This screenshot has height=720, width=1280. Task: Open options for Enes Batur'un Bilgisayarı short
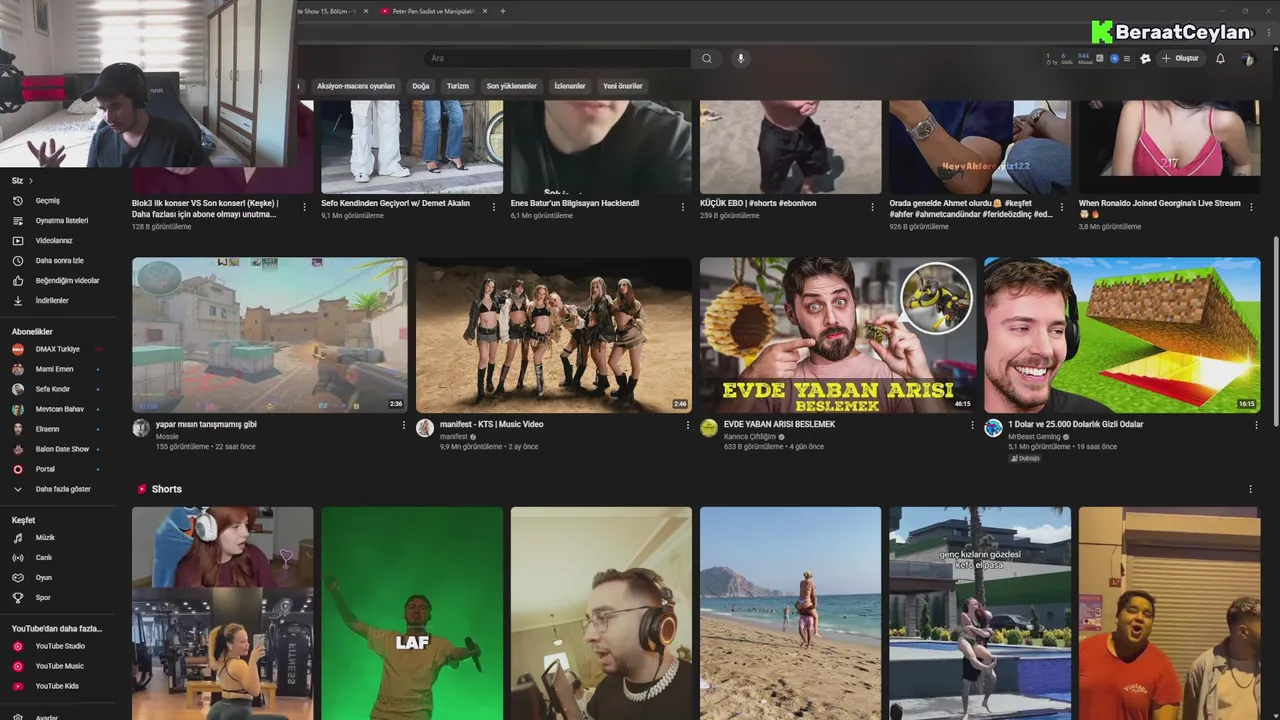(683, 207)
